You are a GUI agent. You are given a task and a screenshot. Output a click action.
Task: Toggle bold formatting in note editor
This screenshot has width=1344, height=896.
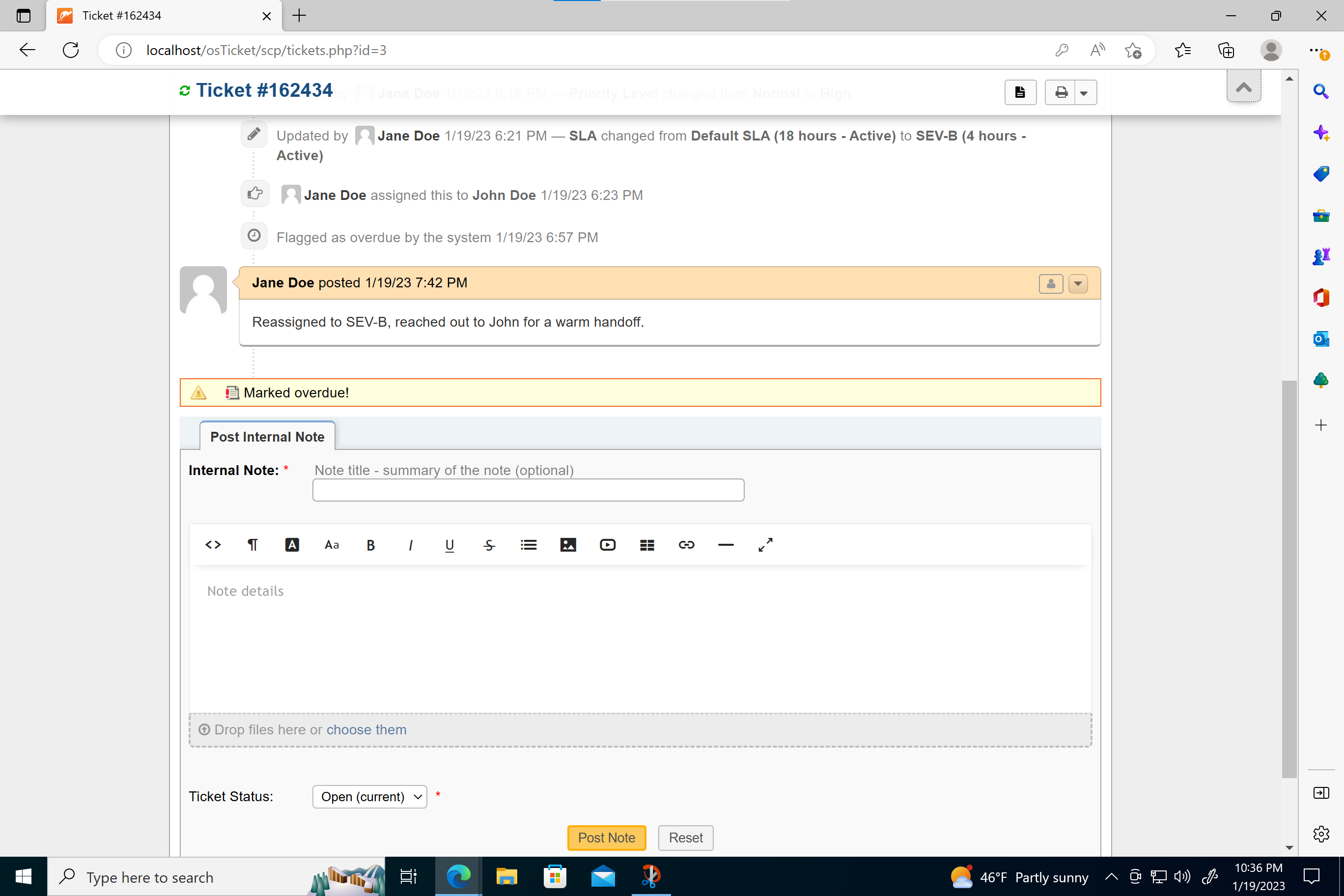[x=370, y=544]
